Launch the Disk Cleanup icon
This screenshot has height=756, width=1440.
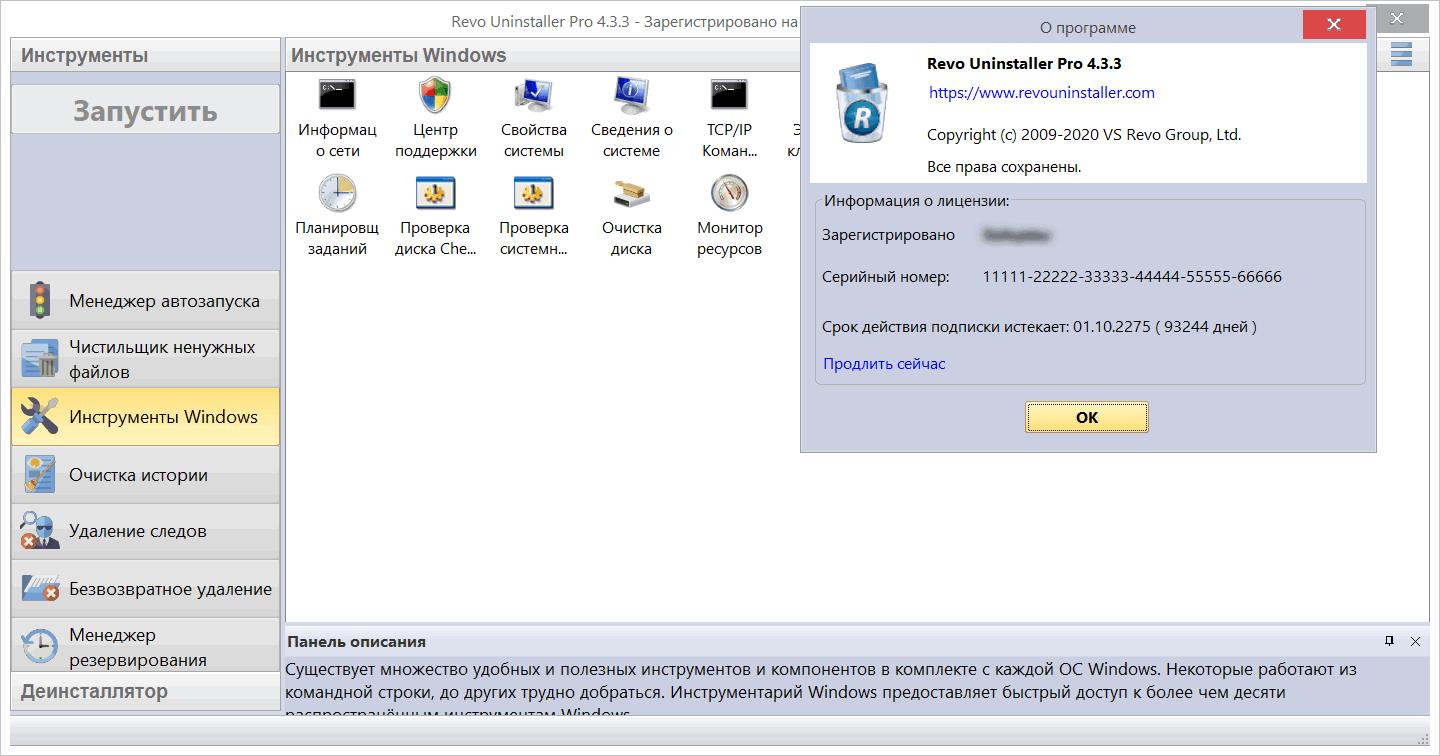(631, 194)
